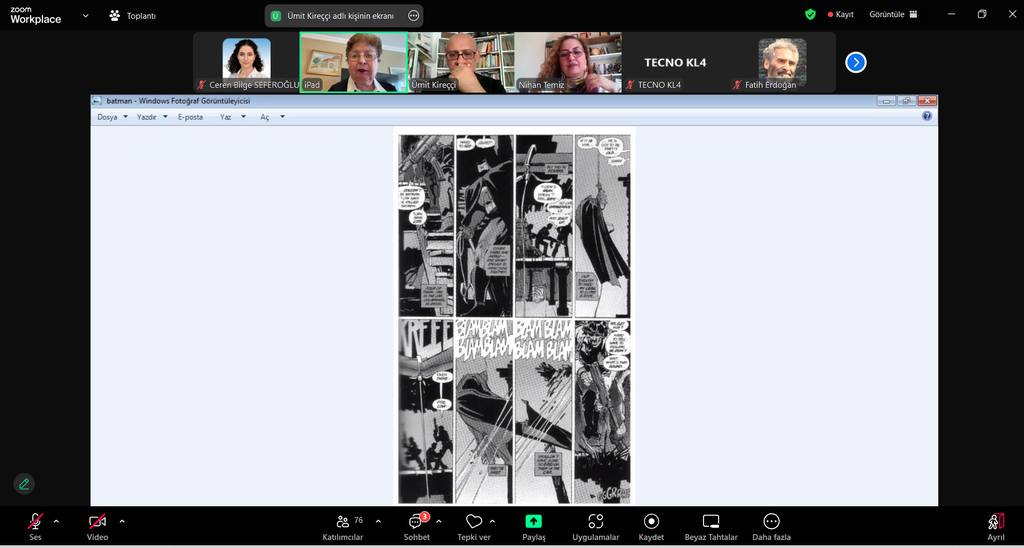Select the iPad participant video thumbnail
The height and width of the screenshot is (548, 1024).
tap(353, 63)
